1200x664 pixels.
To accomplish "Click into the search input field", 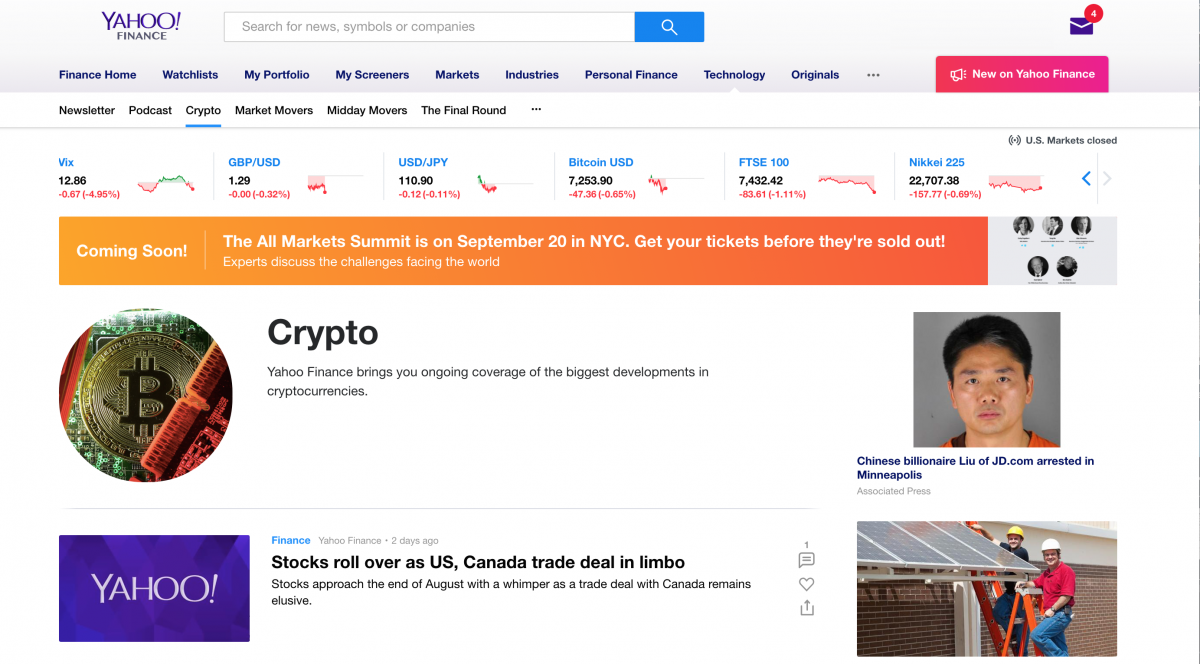I will tap(429, 27).
